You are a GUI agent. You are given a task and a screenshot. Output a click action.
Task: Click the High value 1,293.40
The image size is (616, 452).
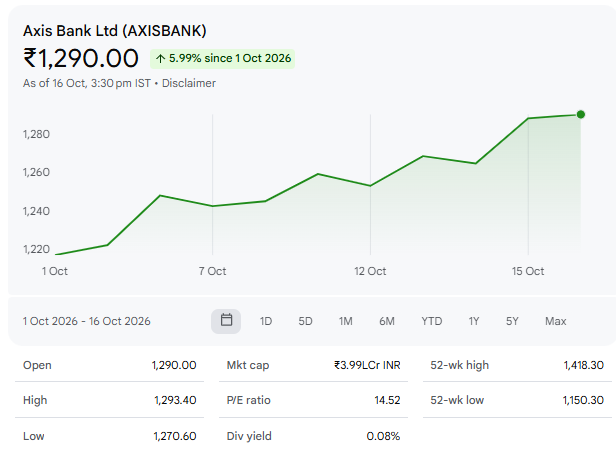(175, 400)
